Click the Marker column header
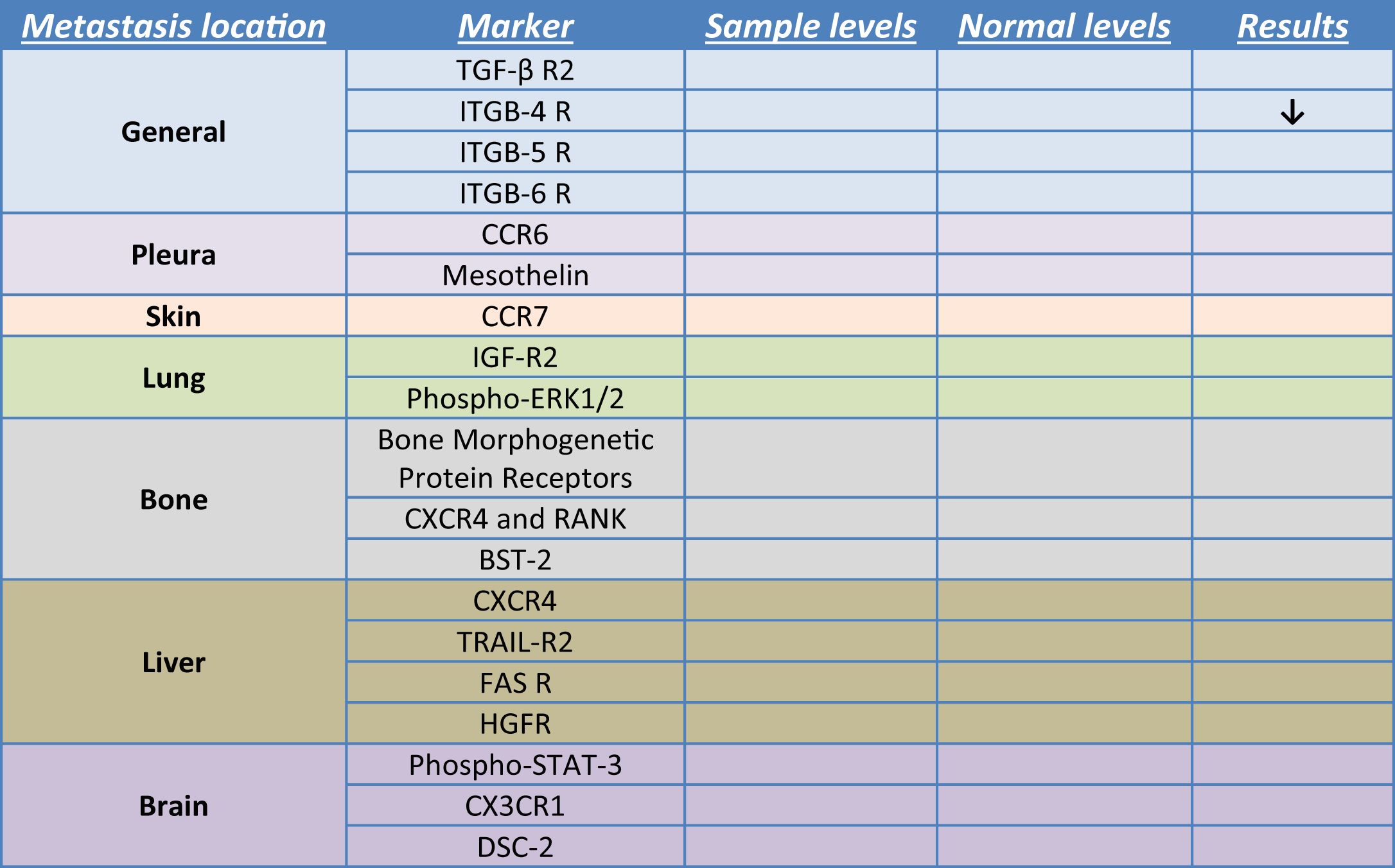Viewport: 1395px width, 868px height. click(x=515, y=26)
